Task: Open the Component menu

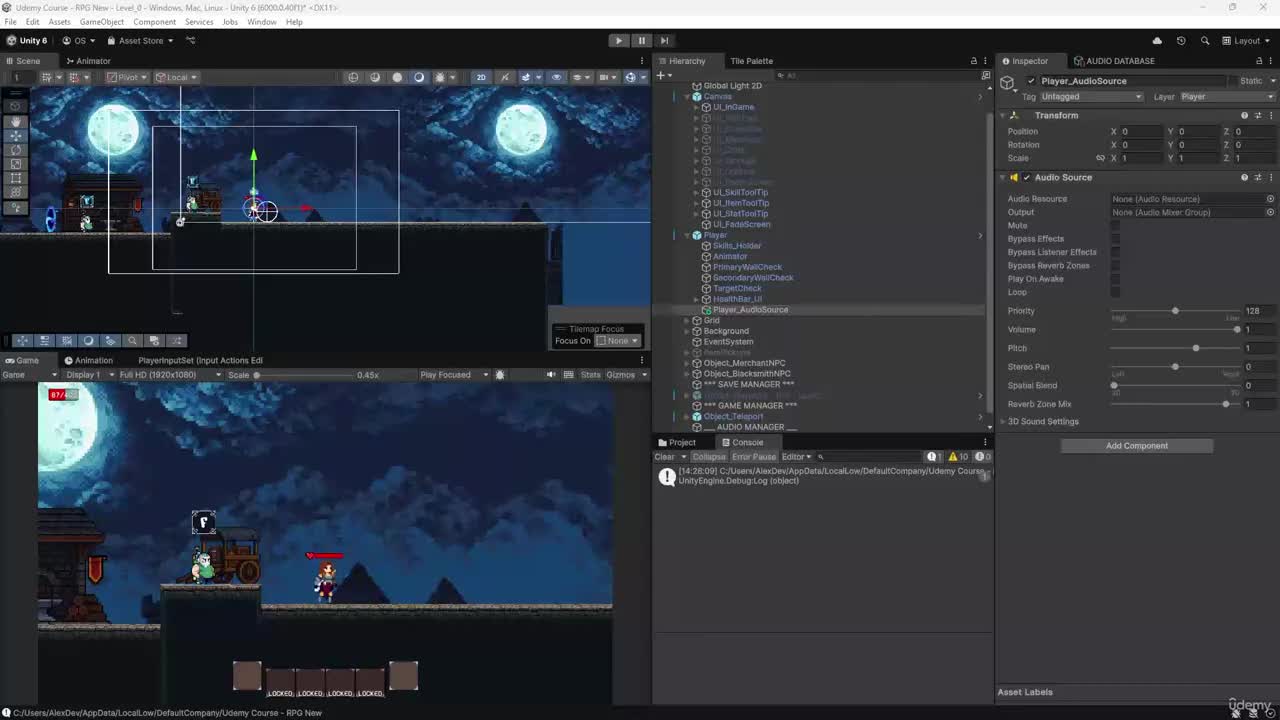Action: click(x=154, y=22)
